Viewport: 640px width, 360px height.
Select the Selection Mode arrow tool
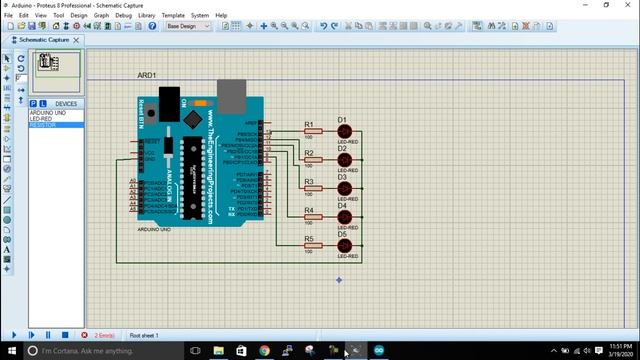point(7,58)
